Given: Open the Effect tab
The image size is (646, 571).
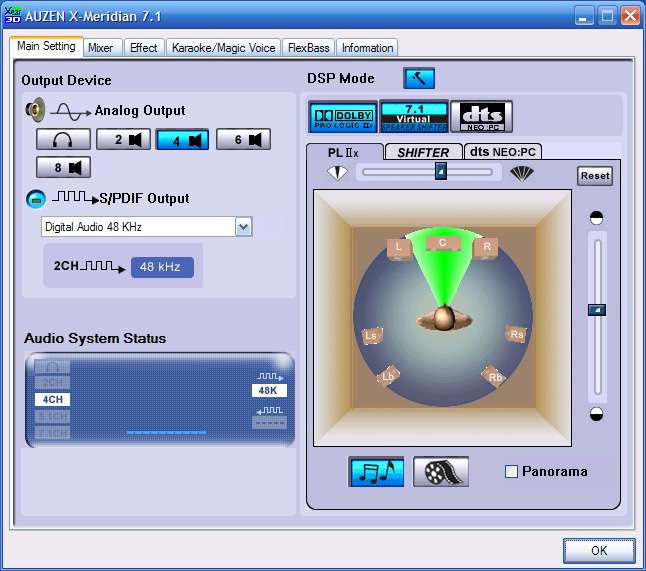Looking at the screenshot, I should point(143,48).
